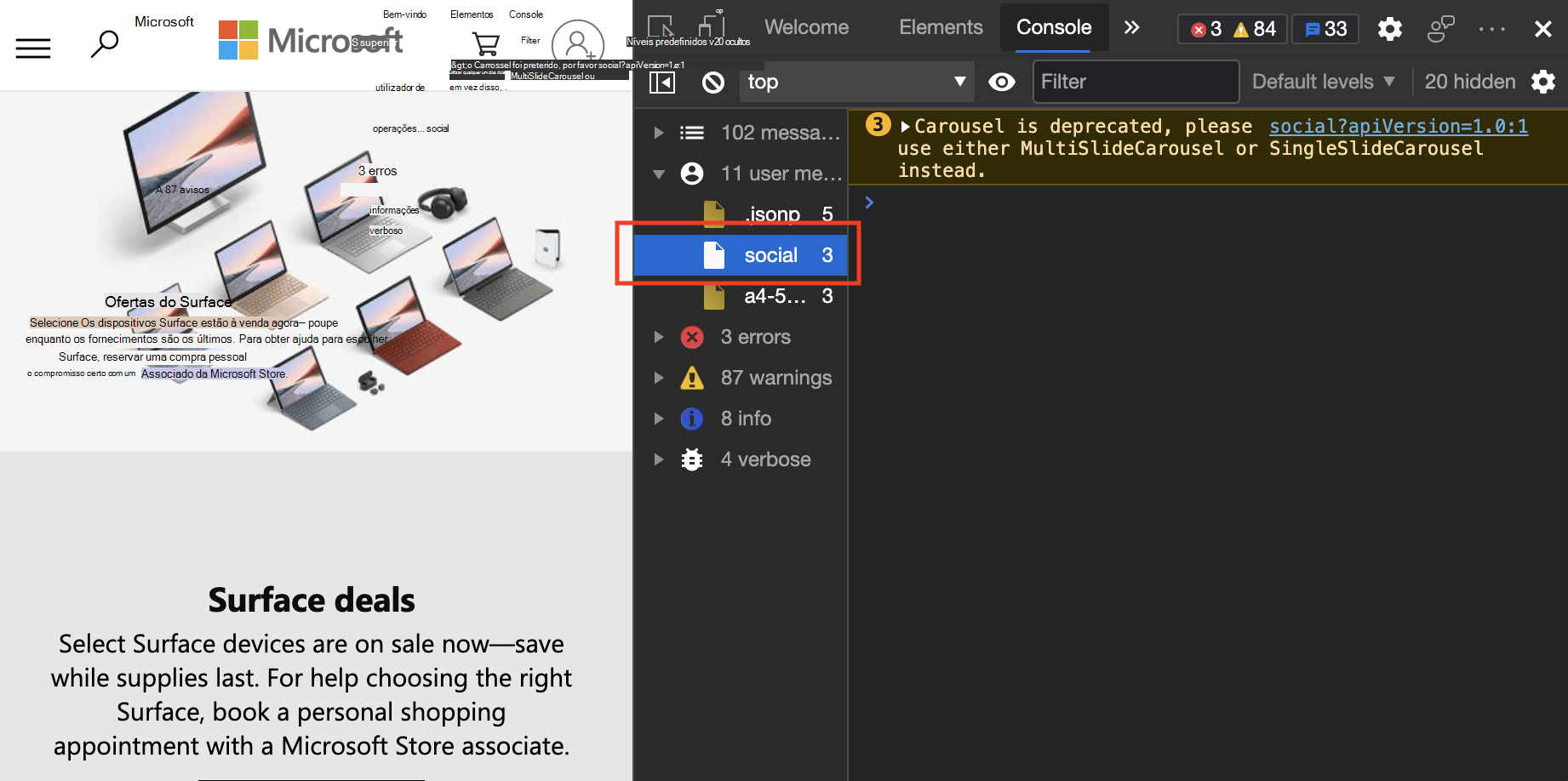The height and width of the screenshot is (781, 1568).
Task: Show more DevTools tabs
Action: coord(1131,27)
